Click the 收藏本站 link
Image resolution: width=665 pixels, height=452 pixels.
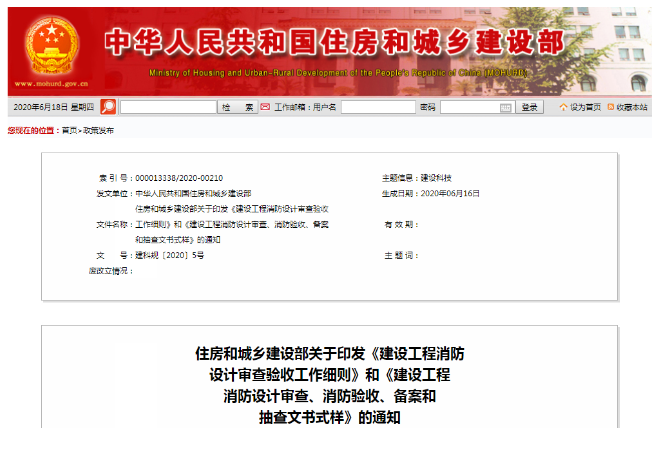631,107
